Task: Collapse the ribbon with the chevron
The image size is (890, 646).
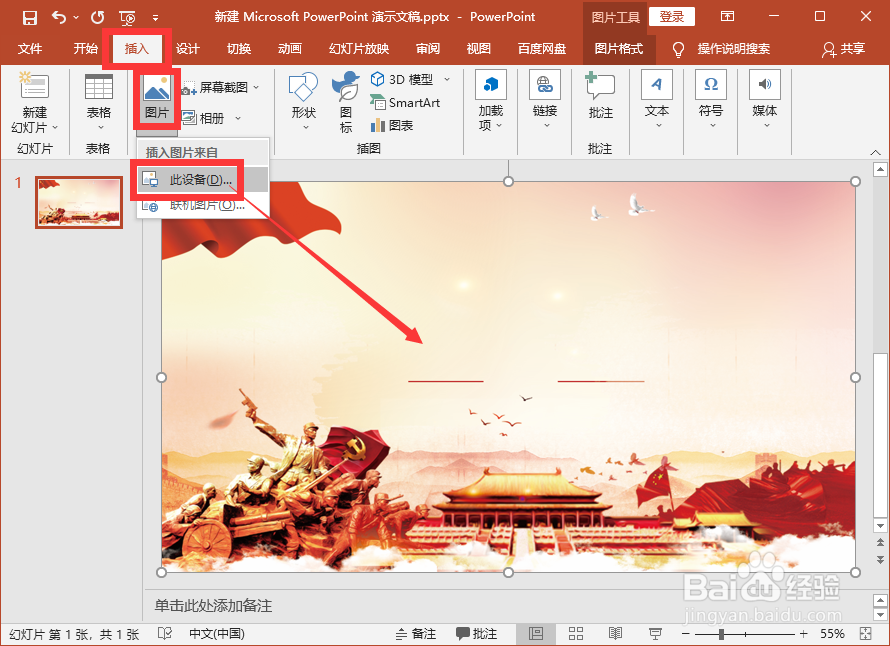Action: click(875, 152)
